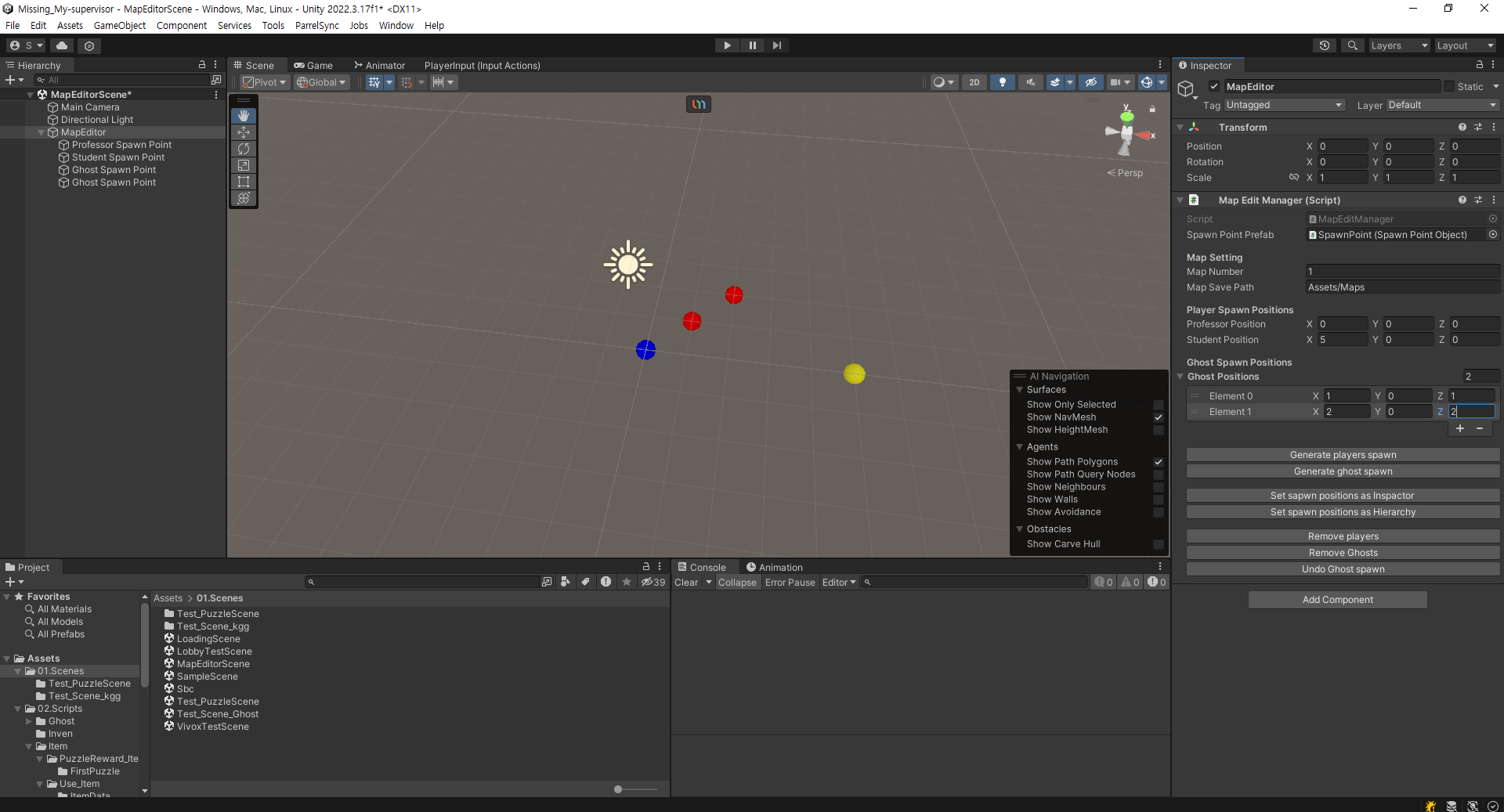
Task: Toggle the Gizmos button
Action: click(1146, 82)
